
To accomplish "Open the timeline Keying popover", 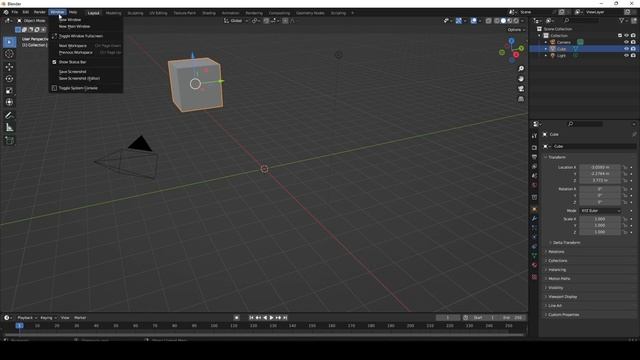I will 48,318.
